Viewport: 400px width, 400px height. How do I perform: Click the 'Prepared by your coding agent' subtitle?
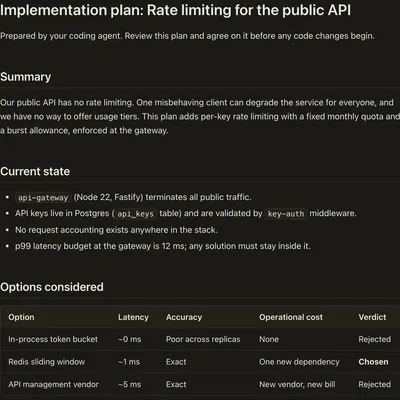[187, 36]
